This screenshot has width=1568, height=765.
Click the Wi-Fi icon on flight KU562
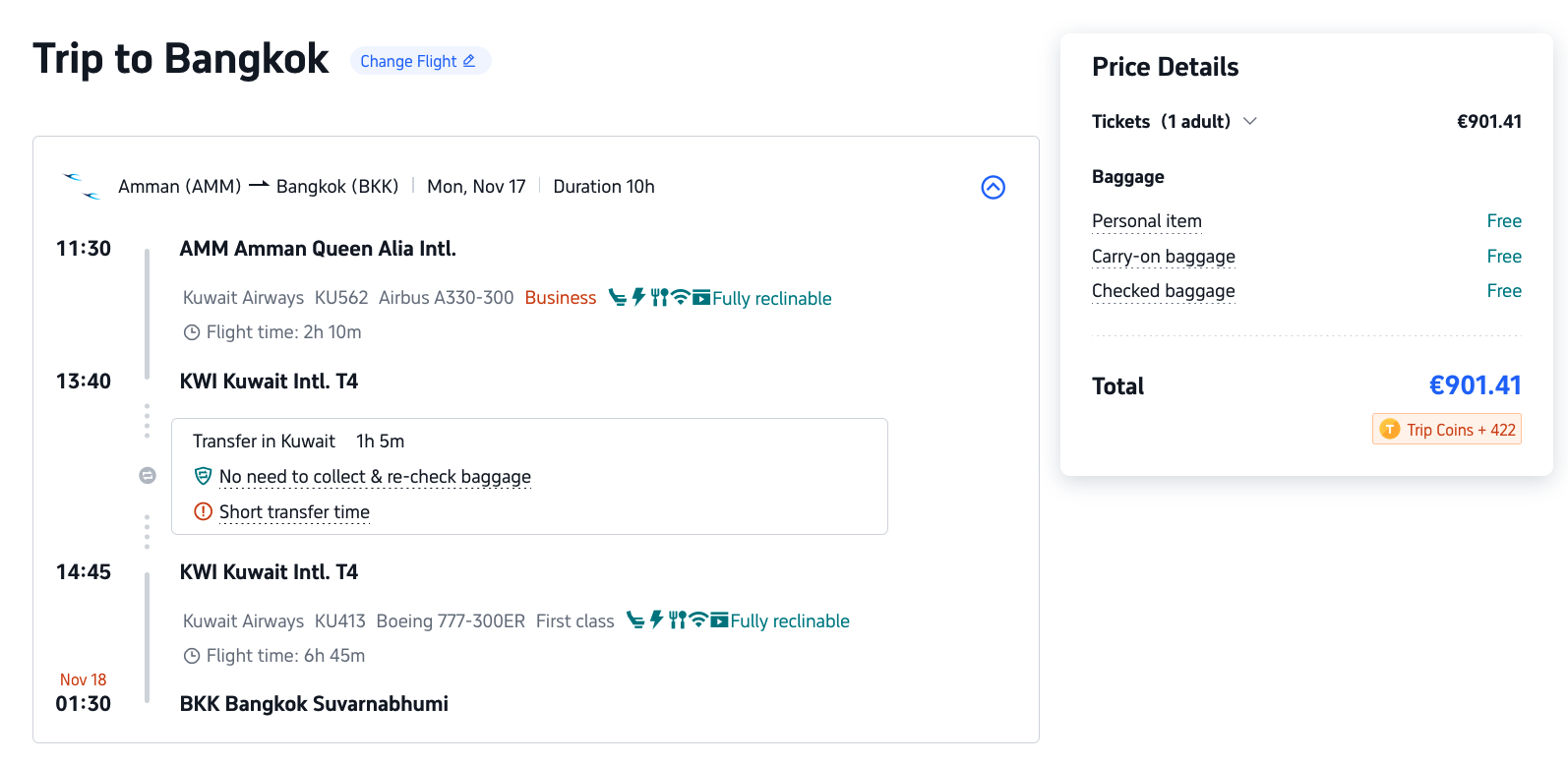680,297
